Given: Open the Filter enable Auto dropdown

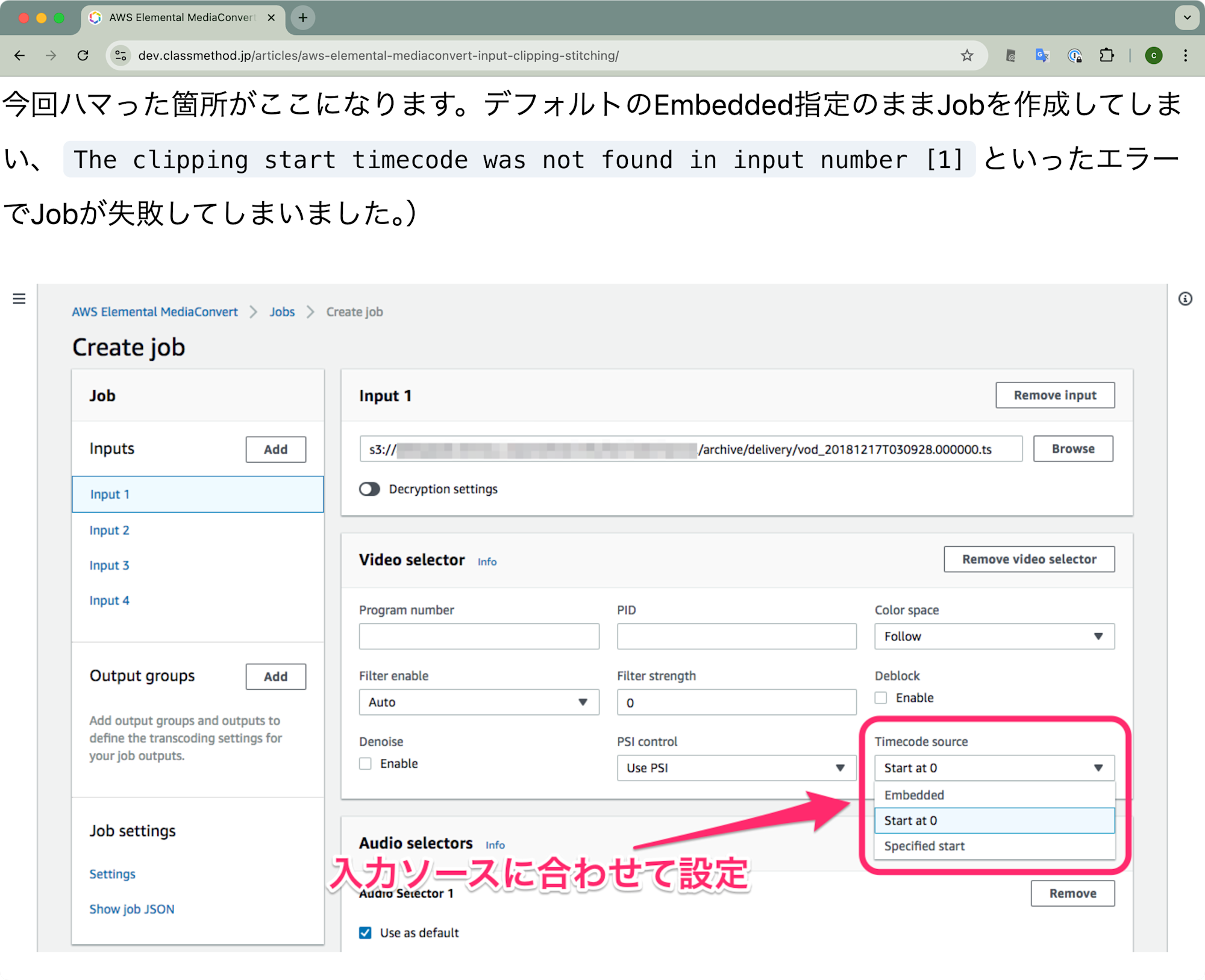Looking at the screenshot, I should 479,702.
